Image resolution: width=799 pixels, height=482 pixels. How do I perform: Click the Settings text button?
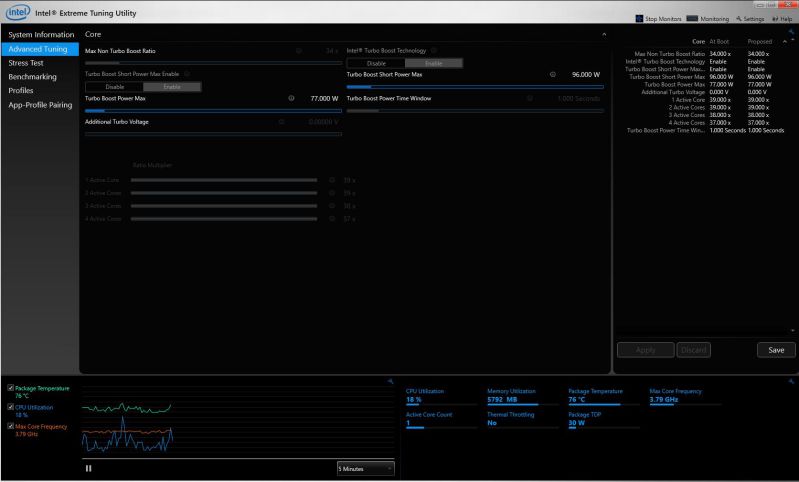[x=754, y=19]
